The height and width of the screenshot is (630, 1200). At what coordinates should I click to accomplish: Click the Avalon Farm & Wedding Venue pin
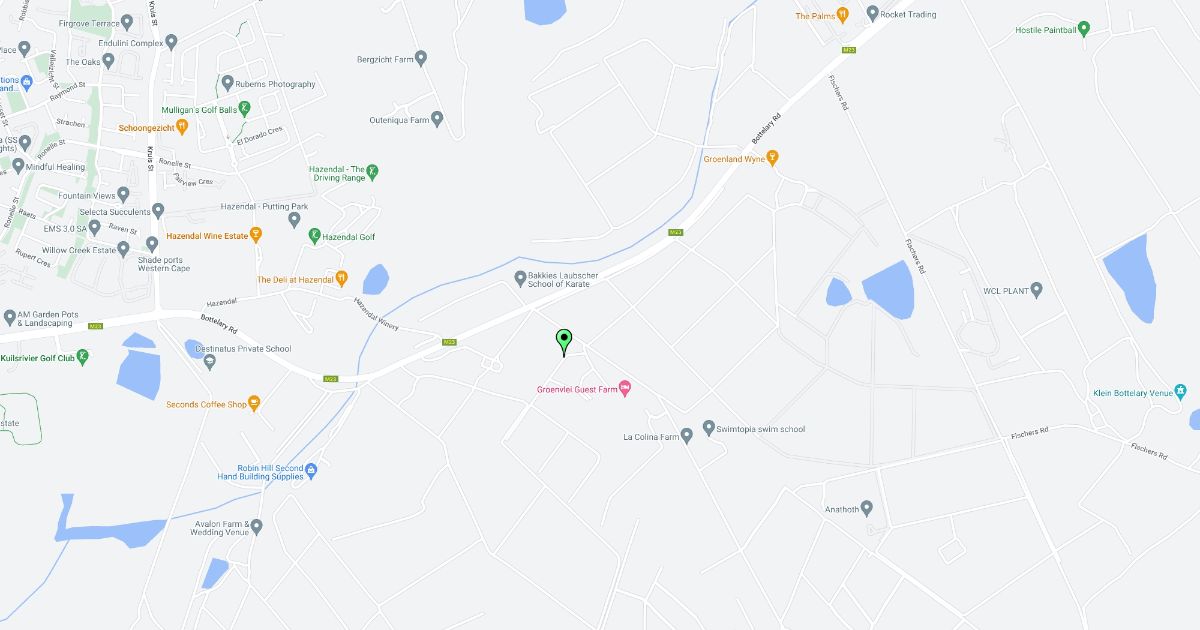[256, 526]
